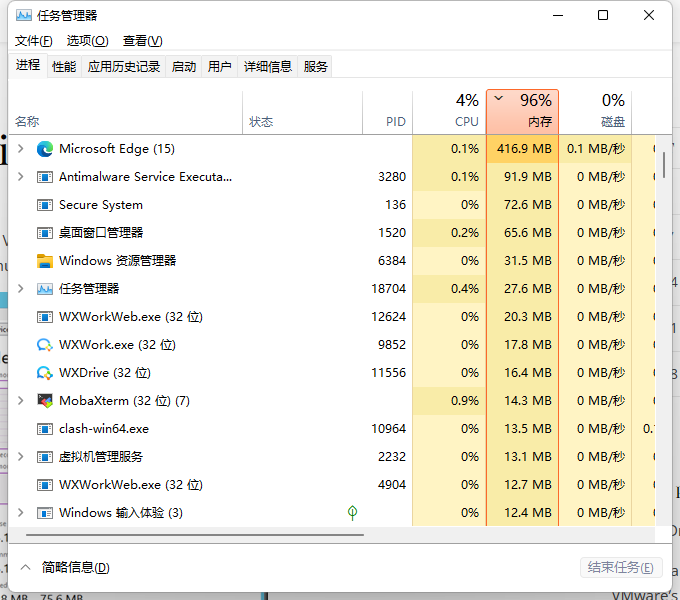This screenshot has width=680, height=600.
Task: Select PID 4904 cell
Action: pos(392,485)
